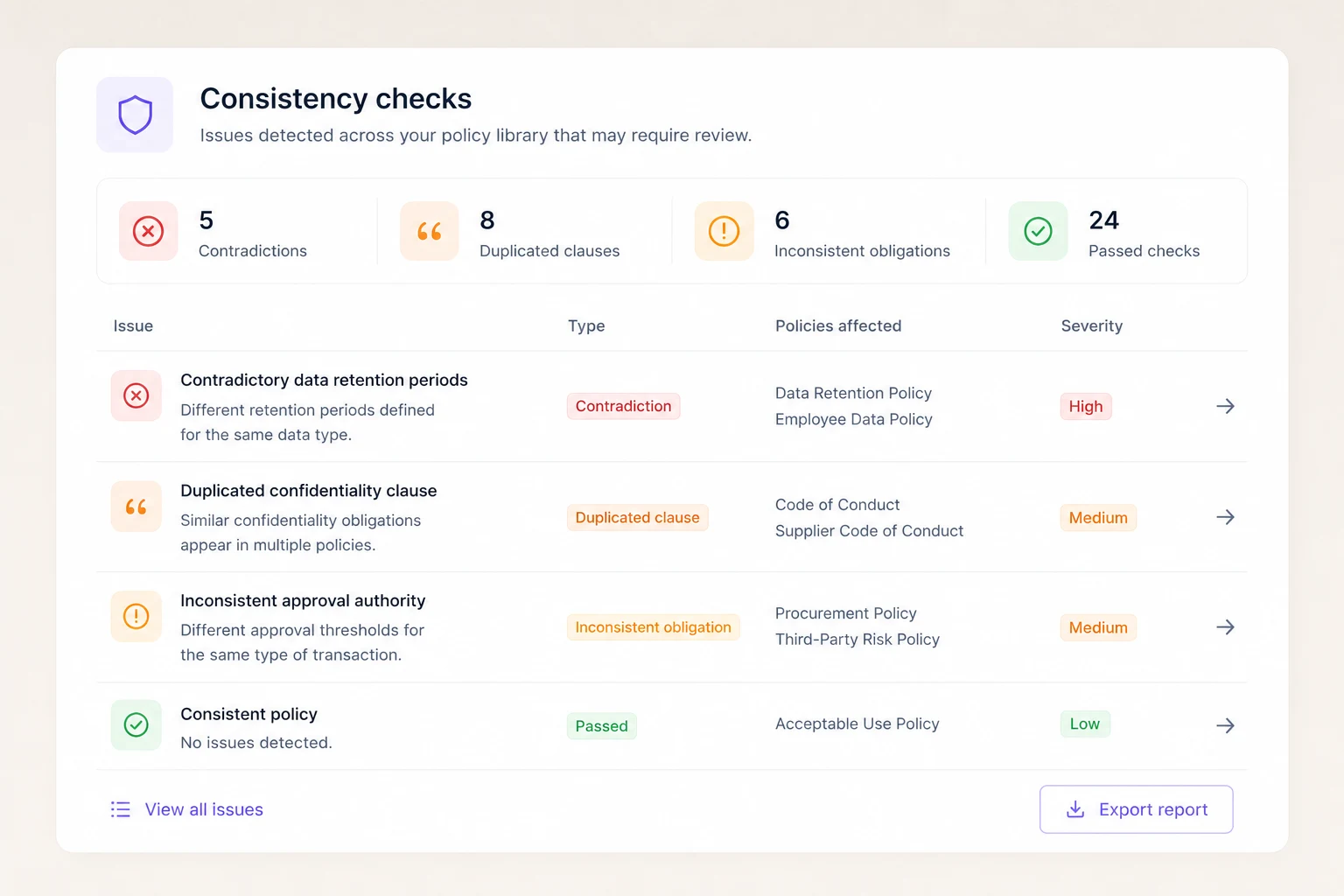Viewport: 1344px width, 896px height.
Task: Click the X icon on the data retention row
Action: point(136,395)
